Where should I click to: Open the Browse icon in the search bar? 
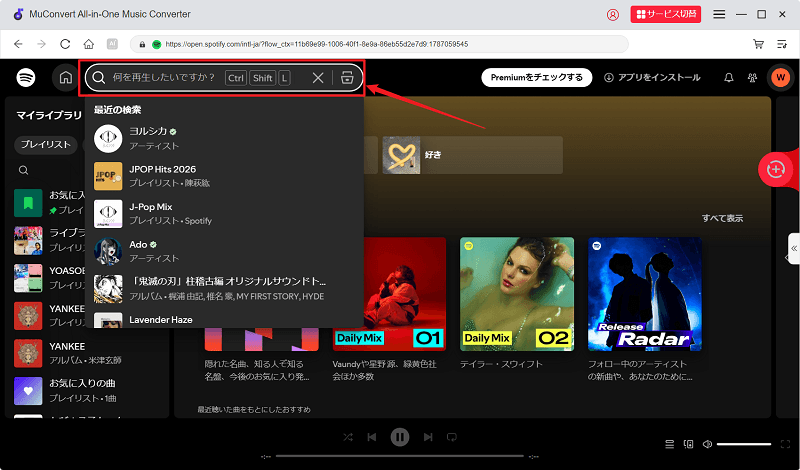(x=347, y=78)
